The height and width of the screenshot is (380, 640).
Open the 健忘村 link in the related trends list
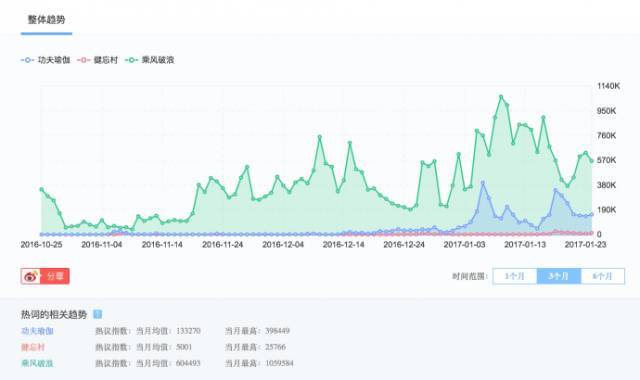point(33,347)
